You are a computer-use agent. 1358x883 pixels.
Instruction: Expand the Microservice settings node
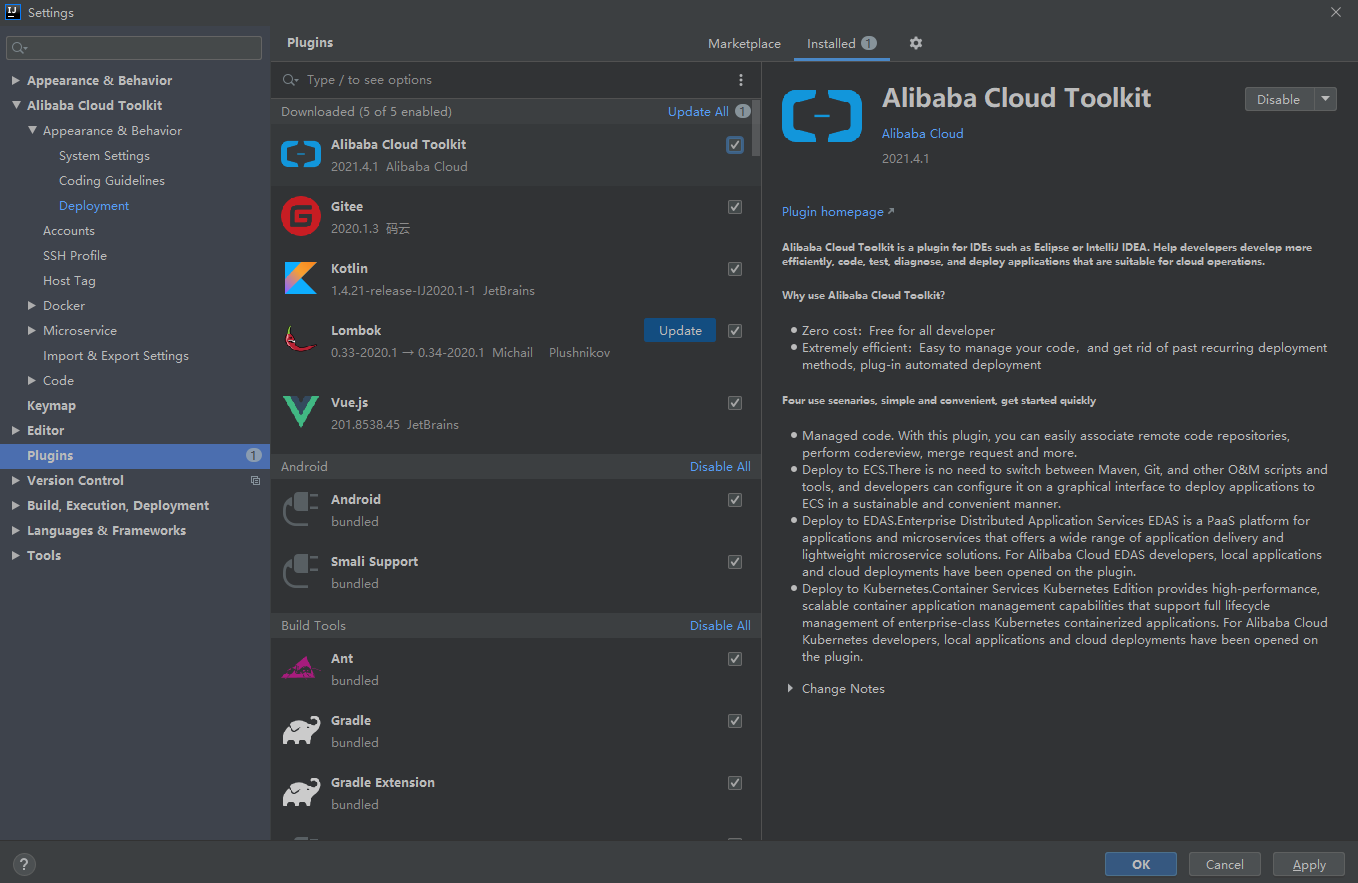(x=32, y=331)
